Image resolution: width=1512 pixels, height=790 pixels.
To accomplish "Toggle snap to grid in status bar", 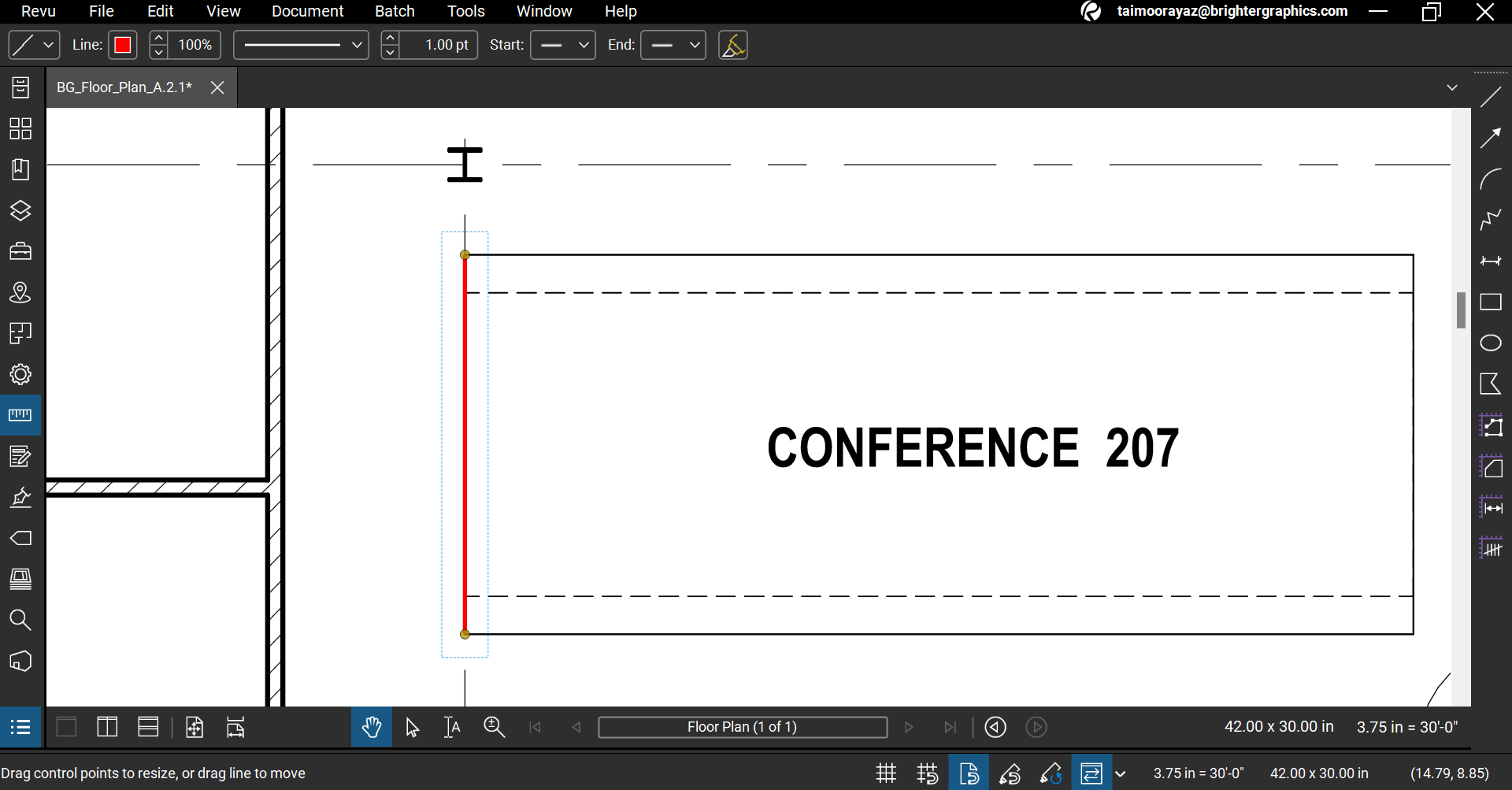I will pos(927,773).
